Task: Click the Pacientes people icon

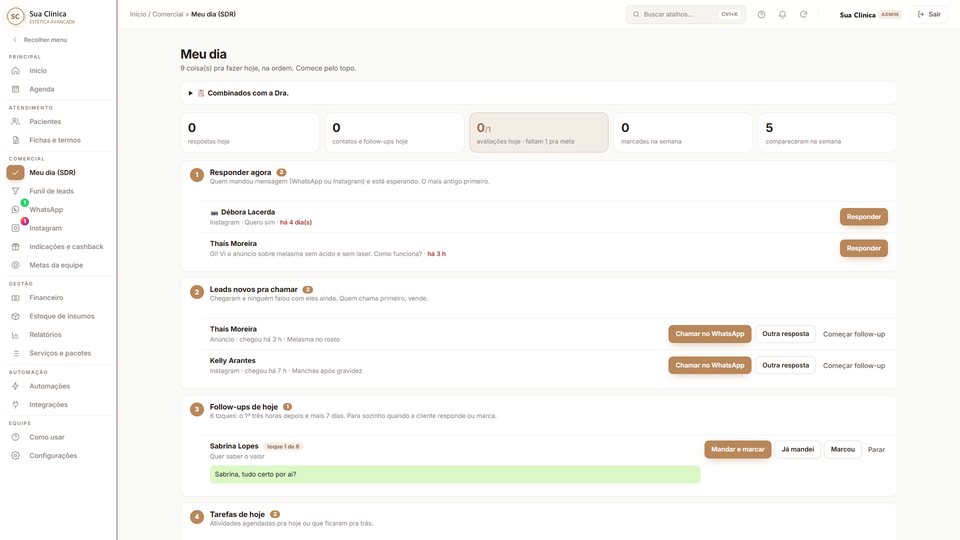Action: click(x=15, y=121)
